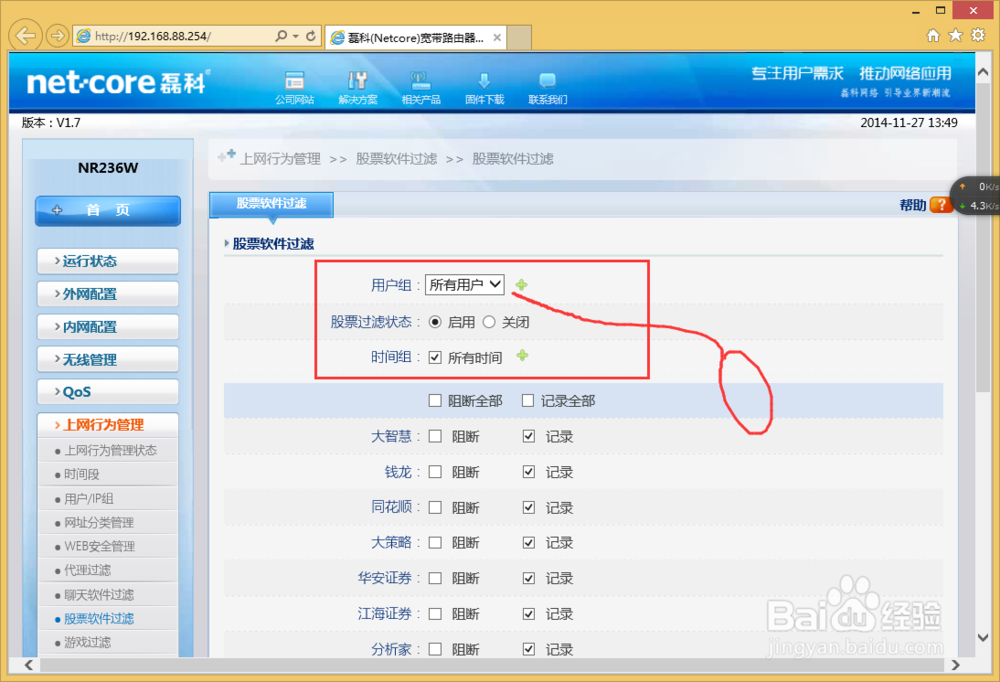Click the green plus icon beside 时间组
1000x682 pixels.
pos(520,356)
